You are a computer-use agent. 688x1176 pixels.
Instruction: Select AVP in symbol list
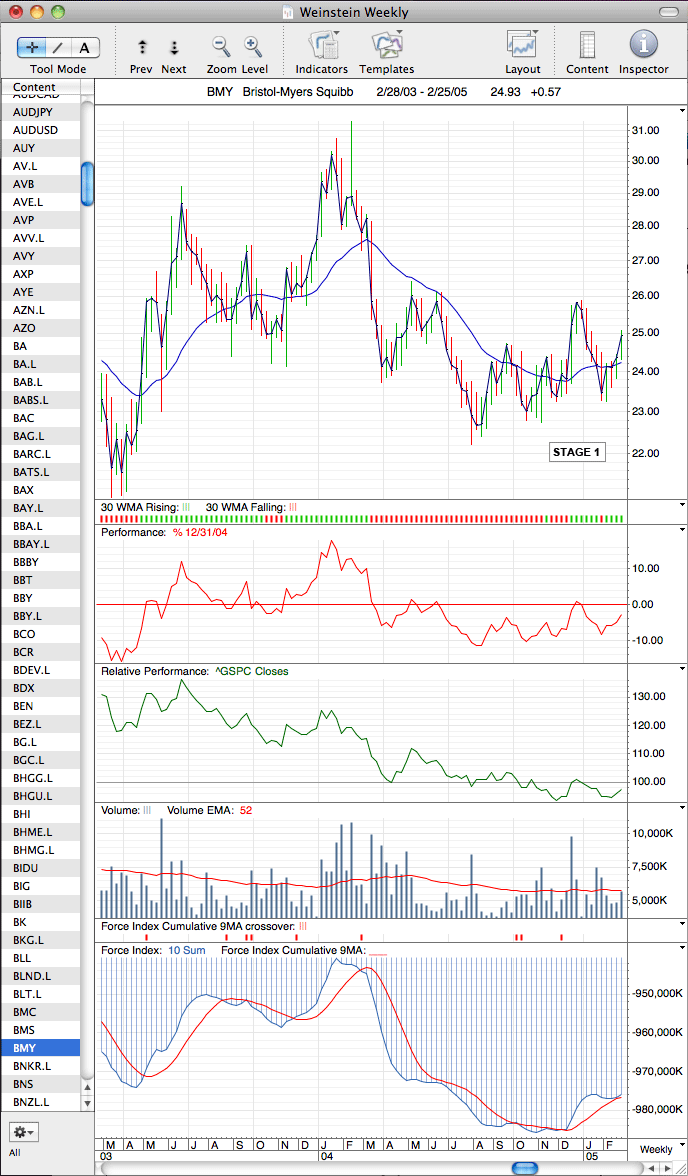tap(41, 220)
